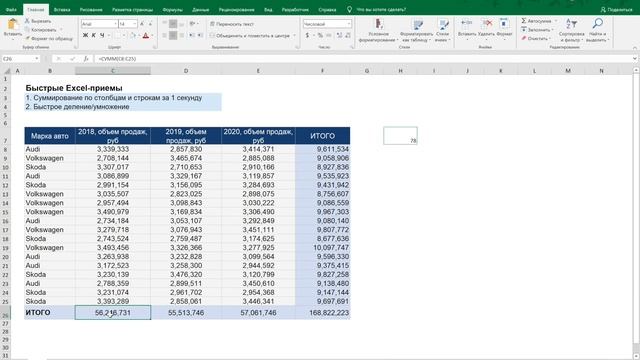Open the Fill (Заполнить) dropdown
Screen dimensions: 640x360
(x=537, y=30)
